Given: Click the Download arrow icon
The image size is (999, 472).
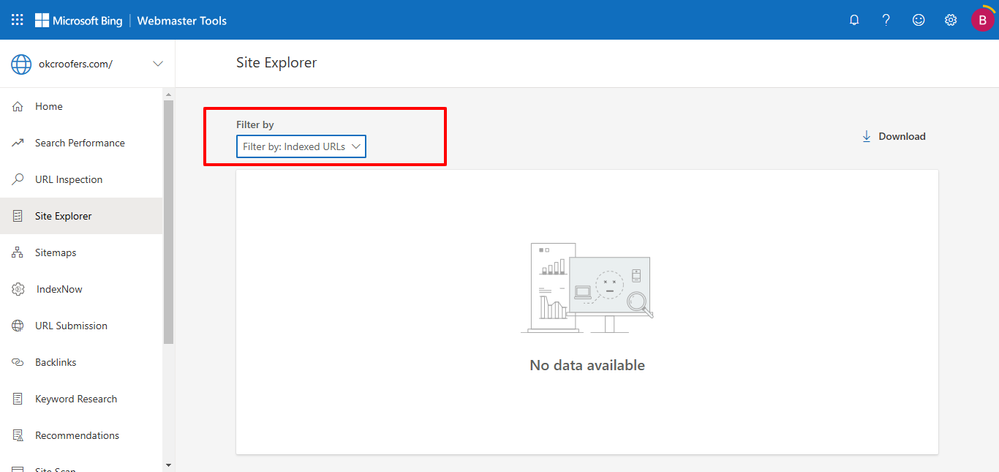Looking at the screenshot, I should point(866,136).
